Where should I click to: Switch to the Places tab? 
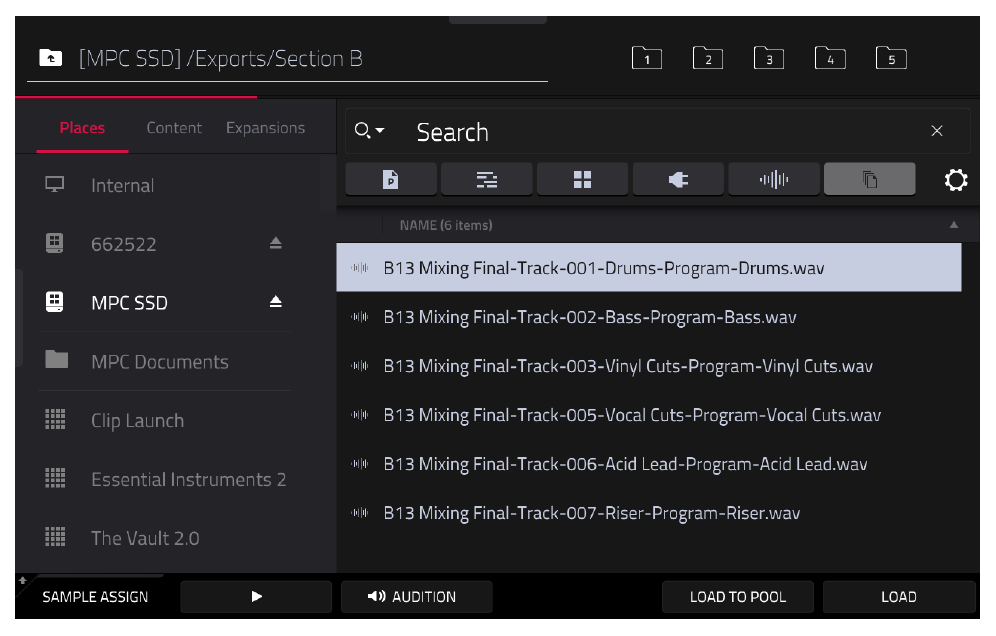[x=82, y=128]
